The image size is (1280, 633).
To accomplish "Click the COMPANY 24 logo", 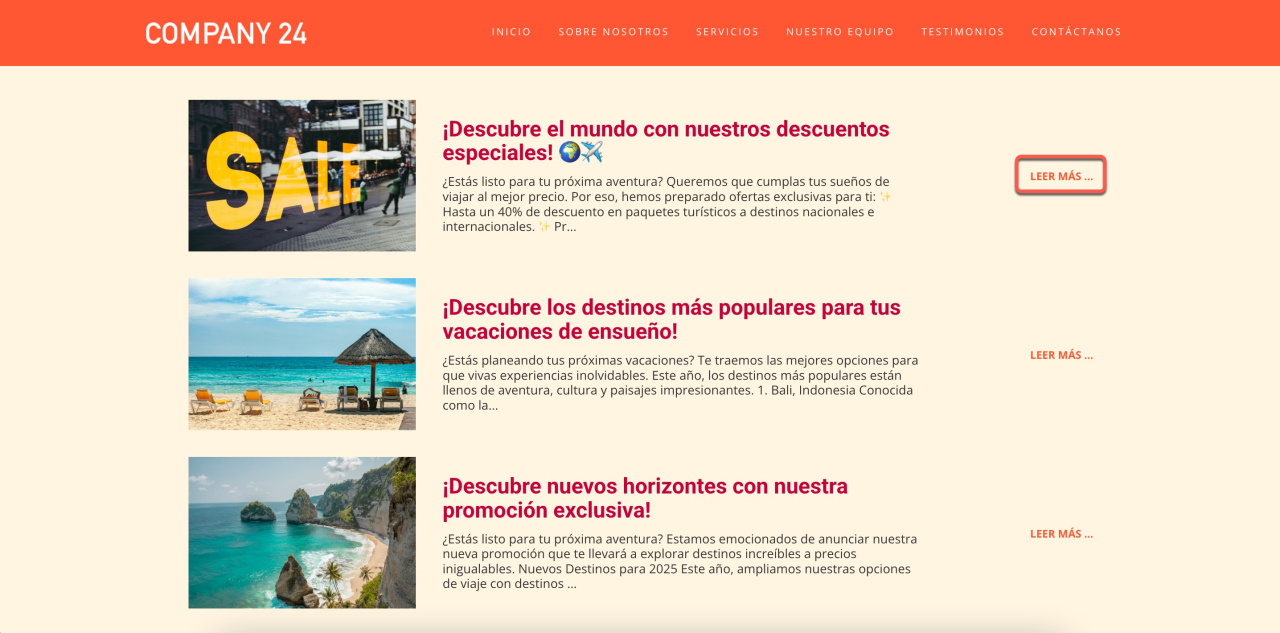I will (226, 33).
